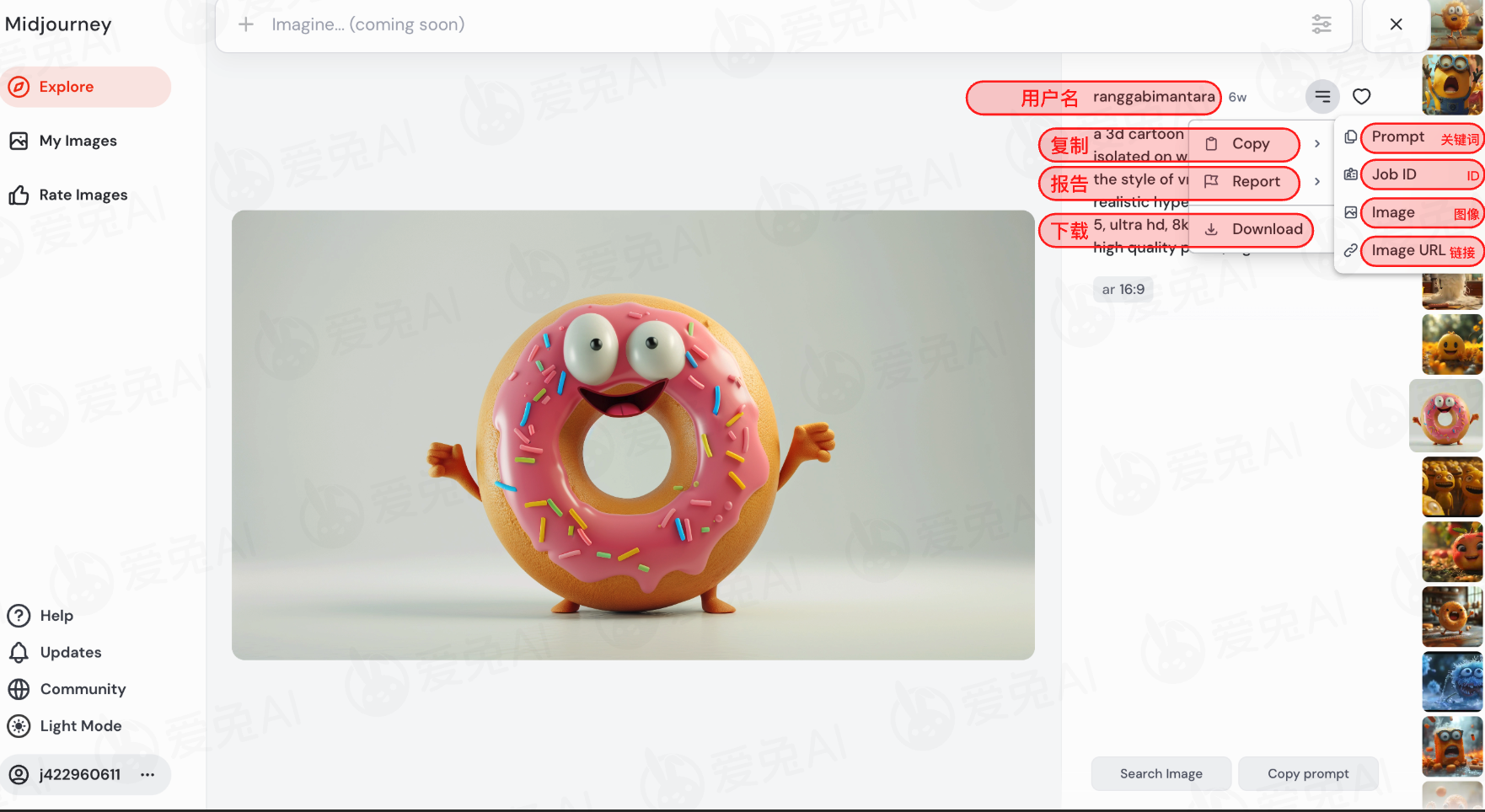Click the plus icon in Imagine bar
This screenshot has height=812, width=1485.
point(246,24)
